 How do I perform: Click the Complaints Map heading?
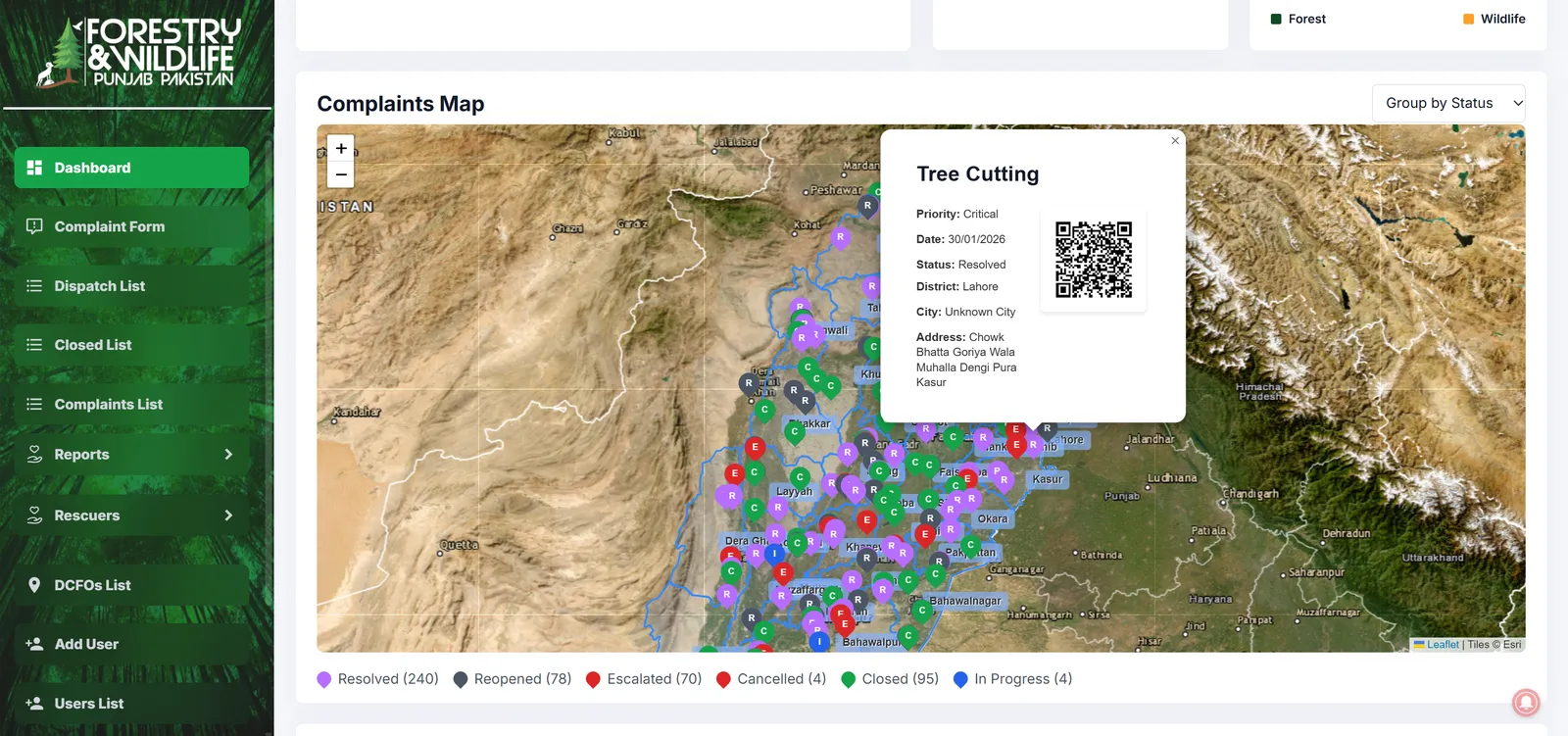pos(401,104)
